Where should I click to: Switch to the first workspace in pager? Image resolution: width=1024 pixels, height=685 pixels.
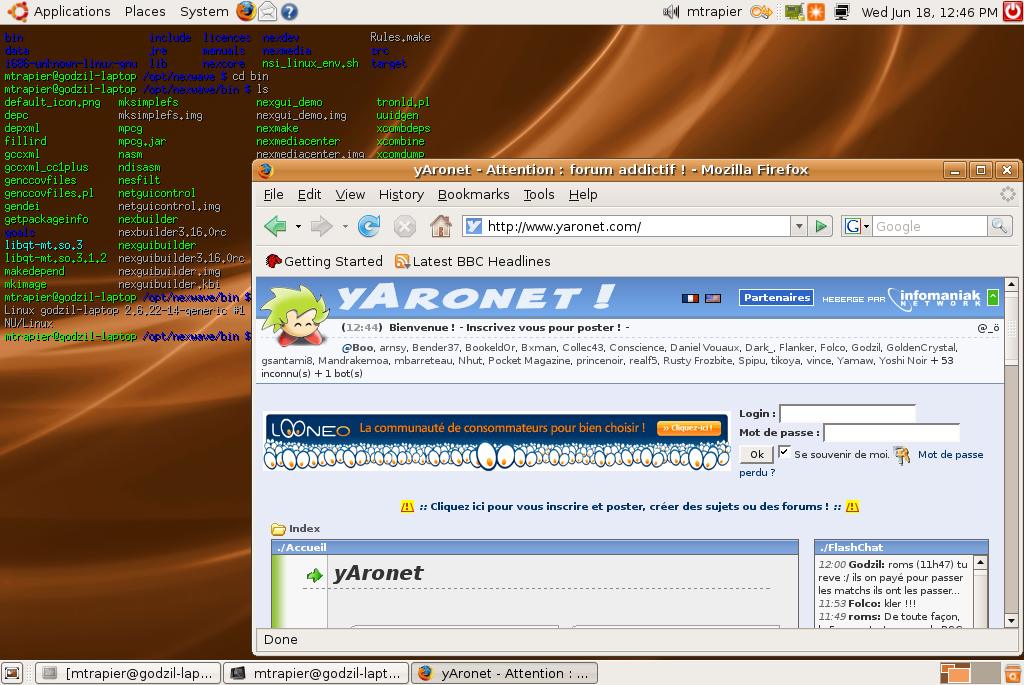(x=955, y=673)
